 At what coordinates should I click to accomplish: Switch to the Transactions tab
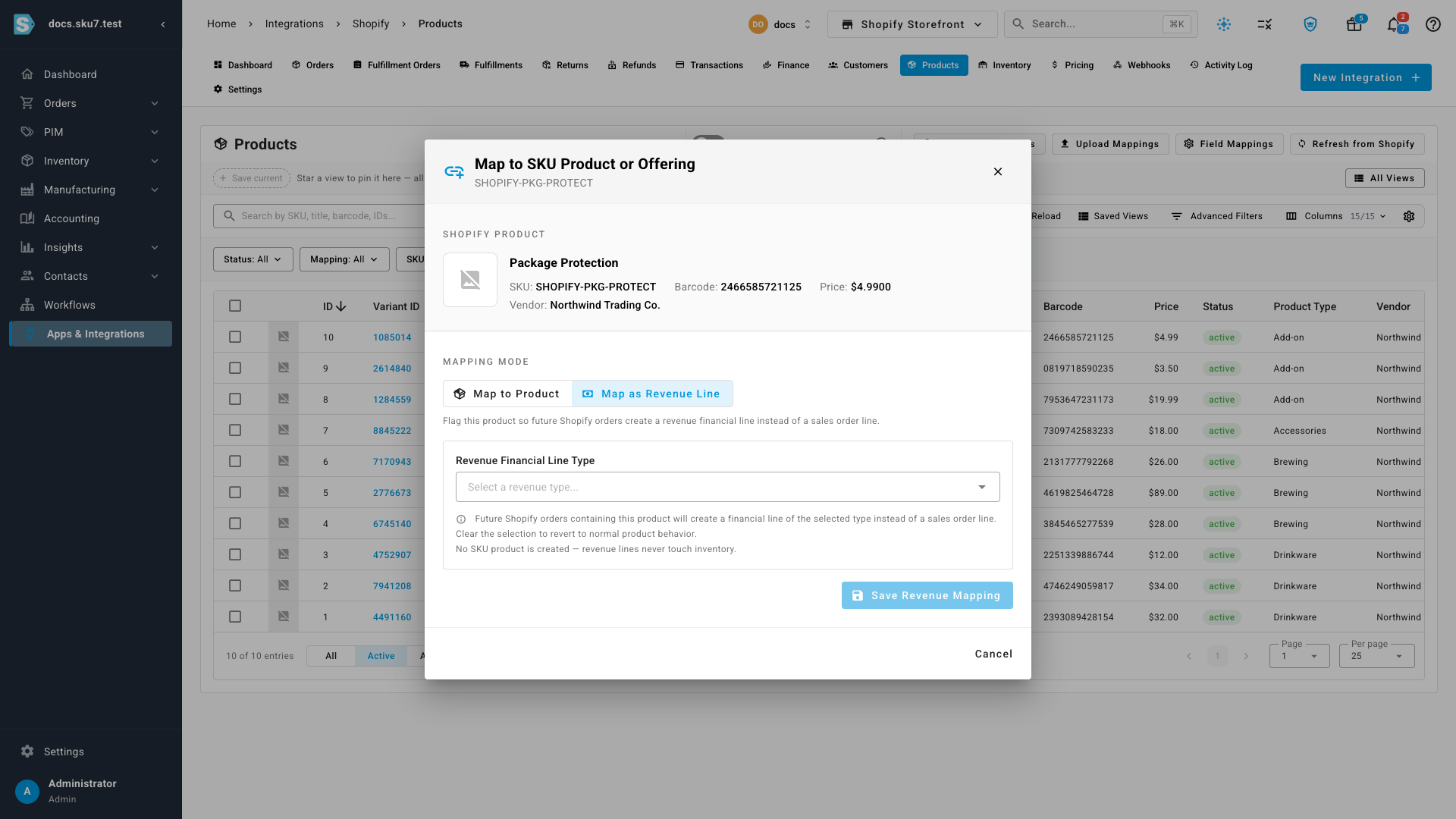tap(709, 65)
